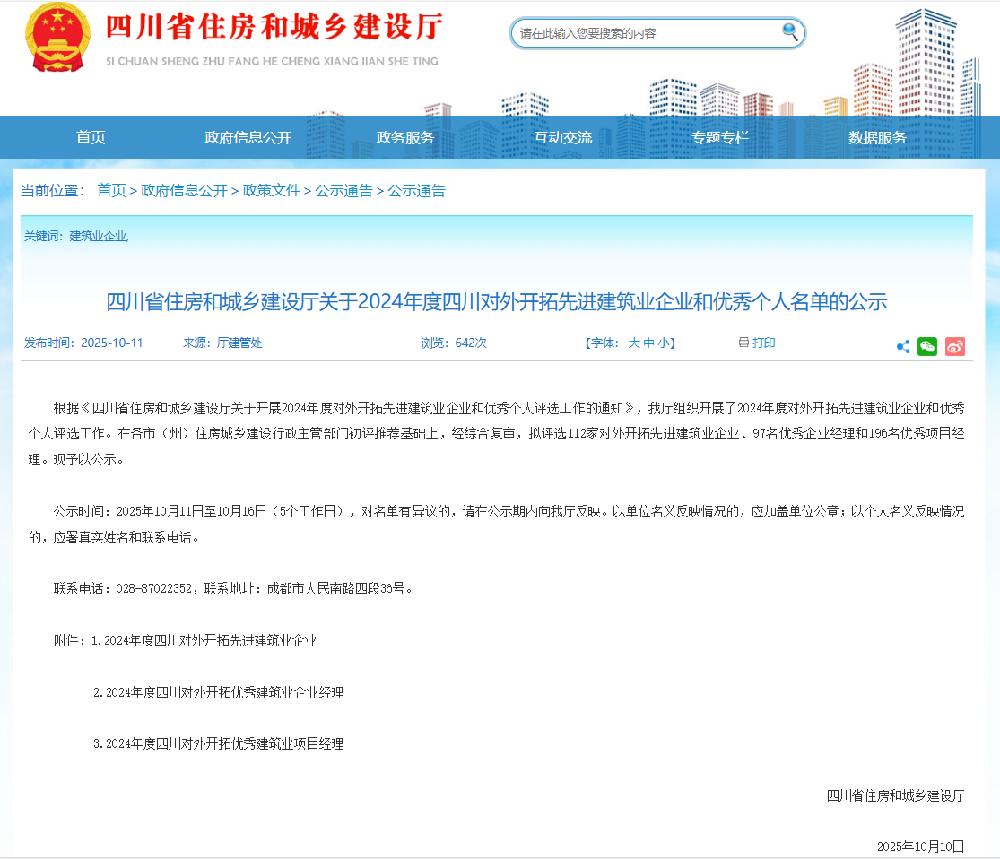Open the 政务服务 navigation menu

pyautogui.click(x=404, y=137)
